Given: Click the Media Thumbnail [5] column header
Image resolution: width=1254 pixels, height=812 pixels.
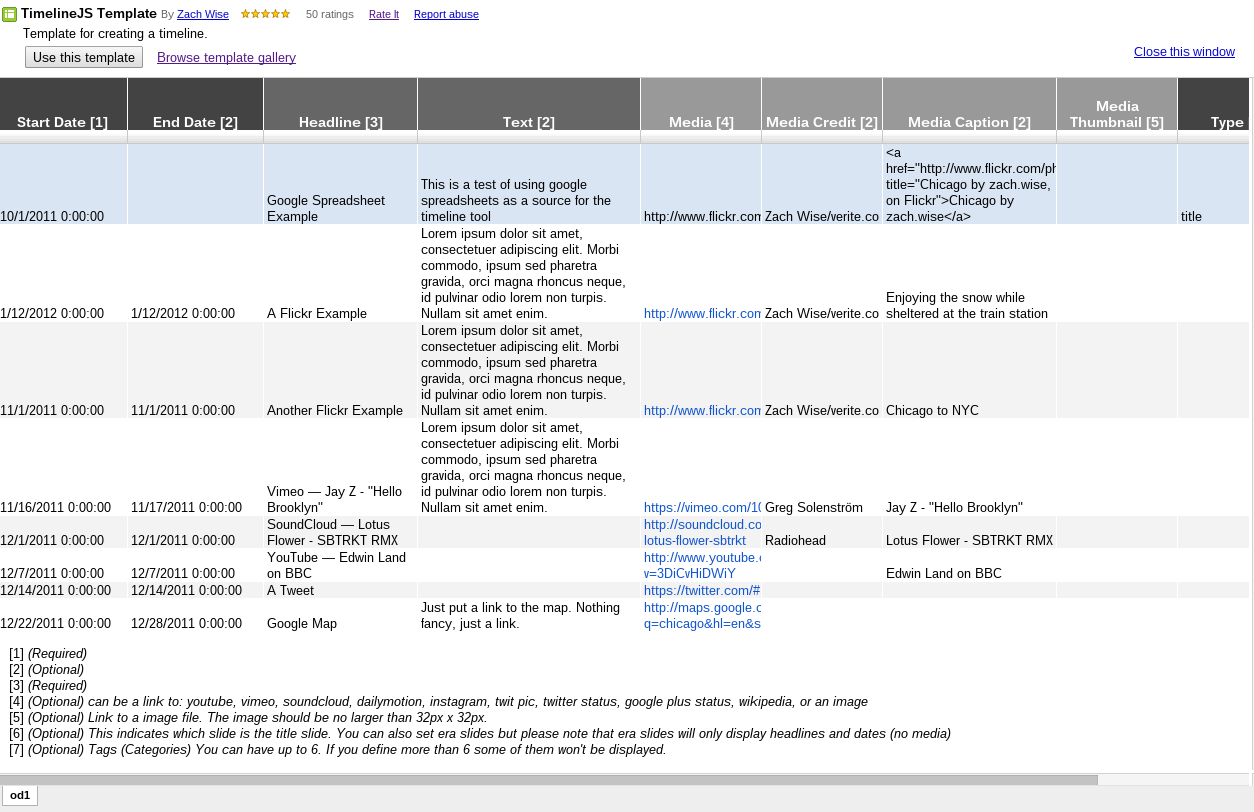Looking at the screenshot, I should [x=1117, y=104].
